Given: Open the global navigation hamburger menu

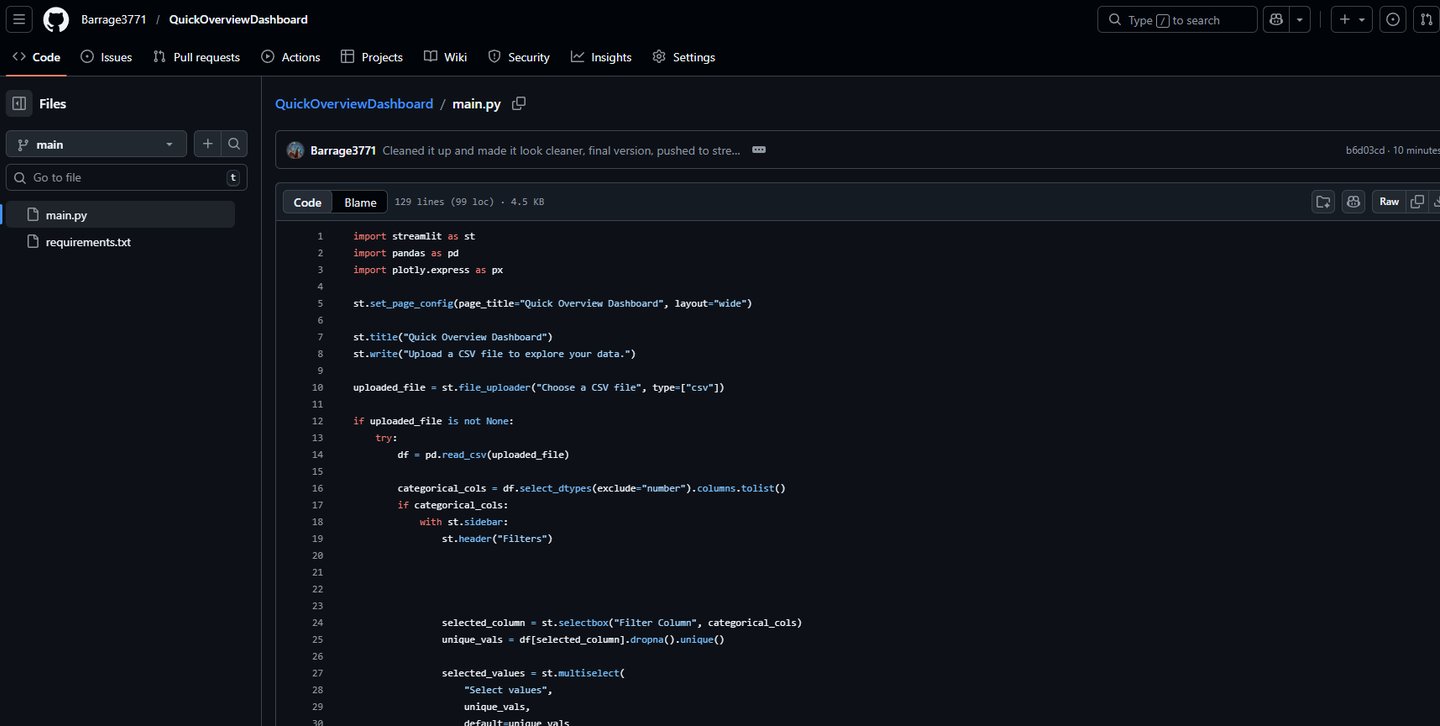Looking at the screenshot, I should click(x=19, y=19).
